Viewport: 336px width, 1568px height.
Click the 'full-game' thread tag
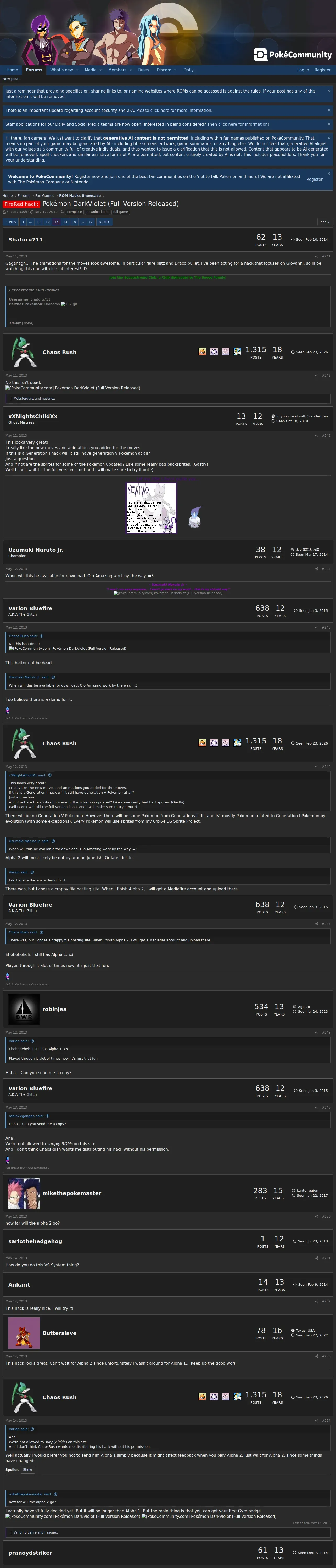[x=121, y=212]
